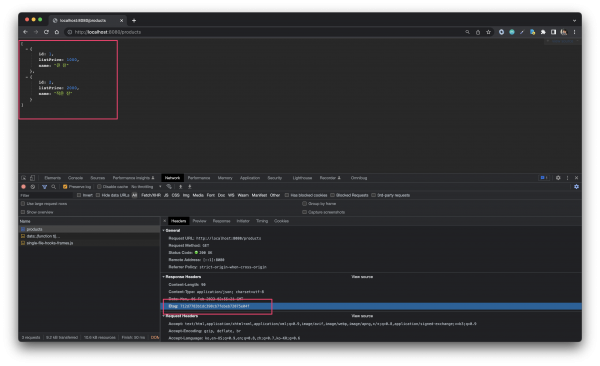
Task: Check the Invert filter checkbox
Action: click(79, 195)
